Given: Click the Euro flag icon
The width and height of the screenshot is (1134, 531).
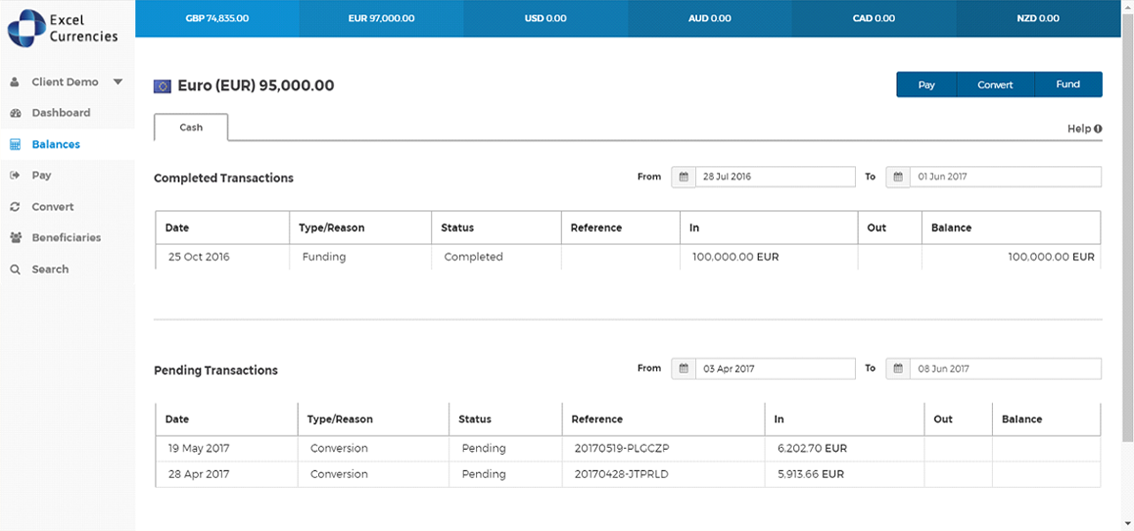Looking at the screenshot, I should pos(162,86).
